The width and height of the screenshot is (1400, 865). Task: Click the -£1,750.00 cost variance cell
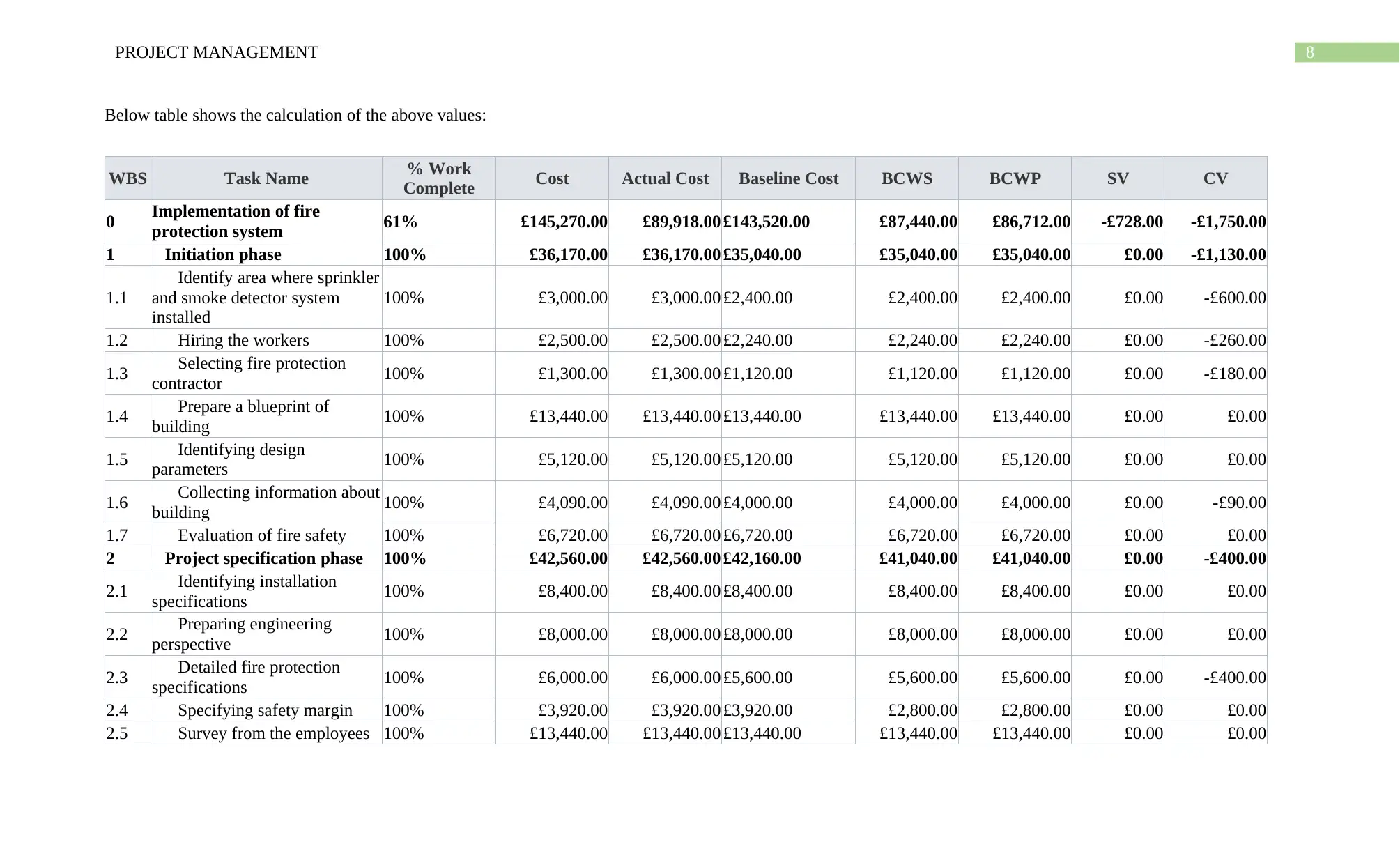[1215, 222]
